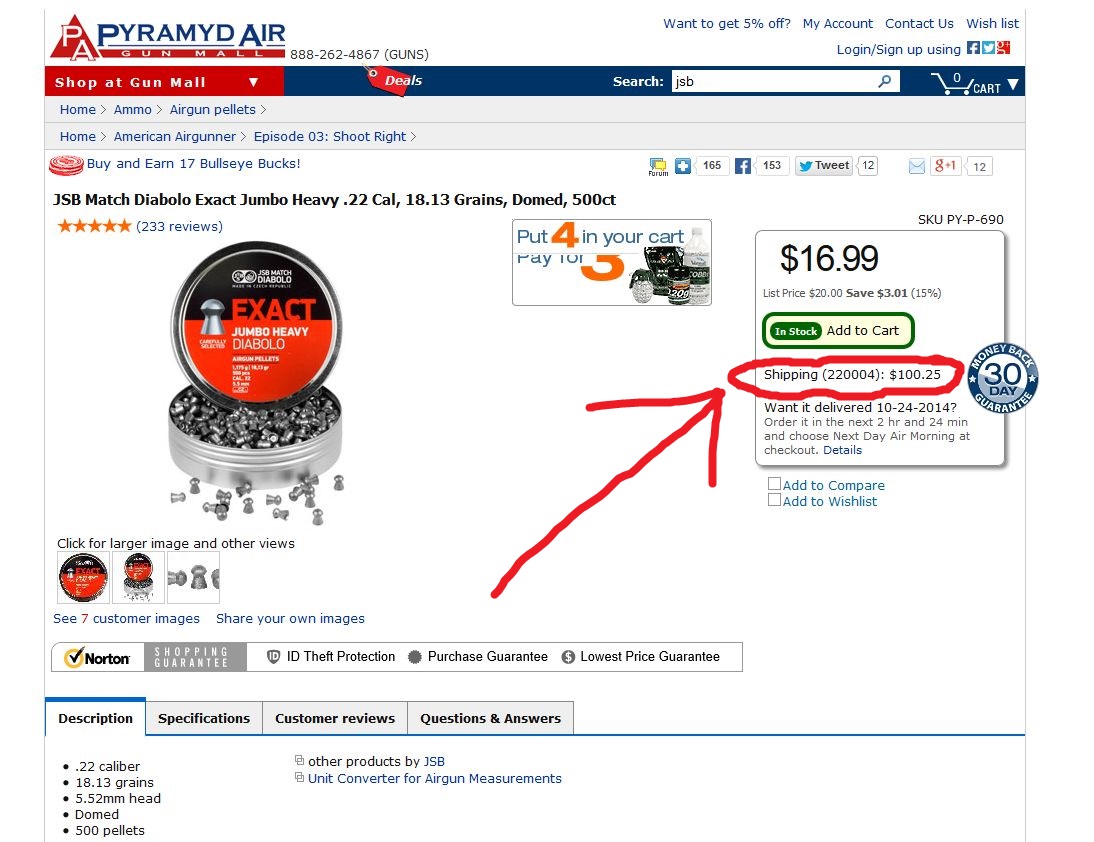Click the Add to Cart button
This screenshot has width=1094, height=842.
838,331
